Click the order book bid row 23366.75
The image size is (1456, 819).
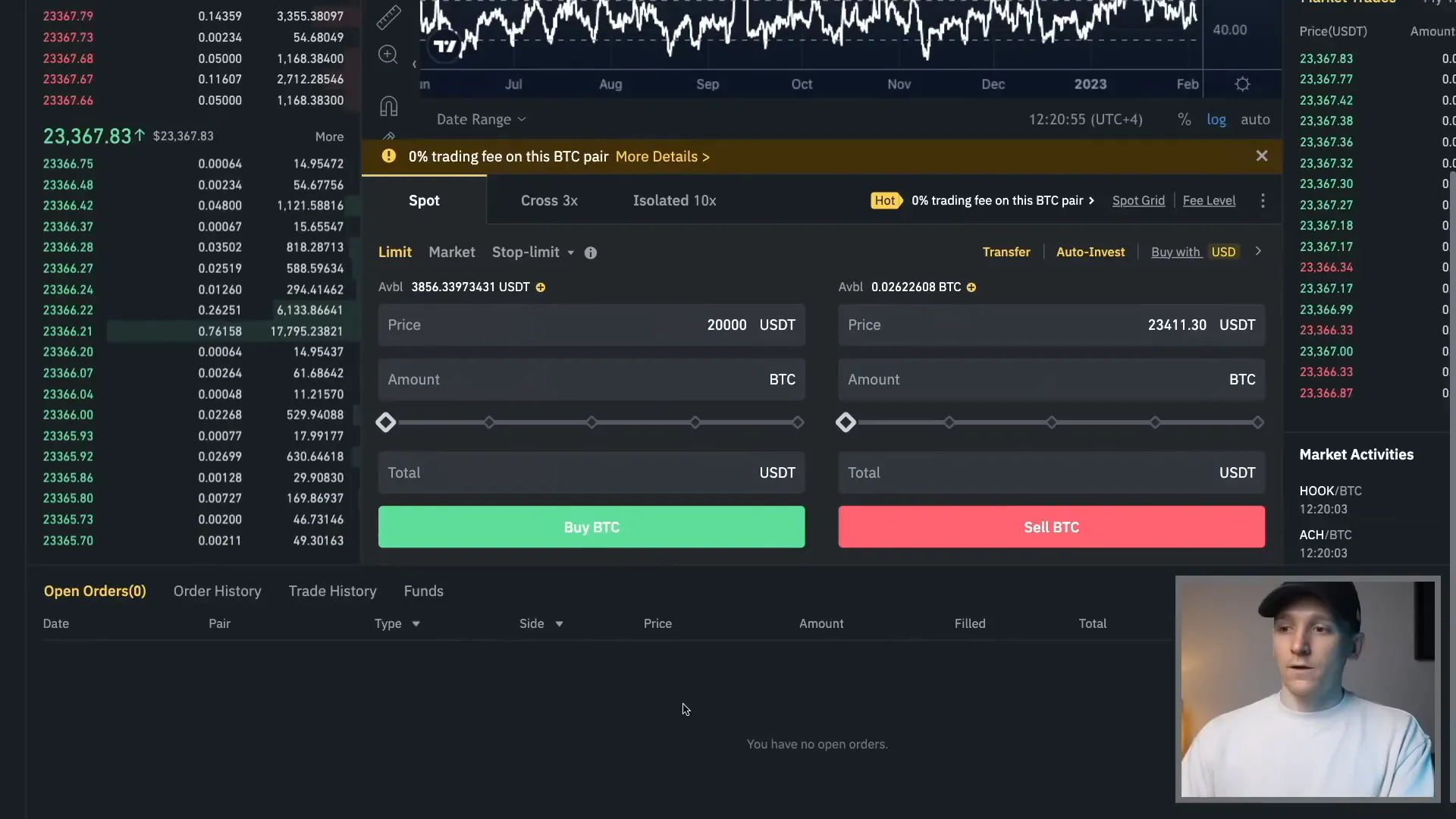[x=193, y=164]
